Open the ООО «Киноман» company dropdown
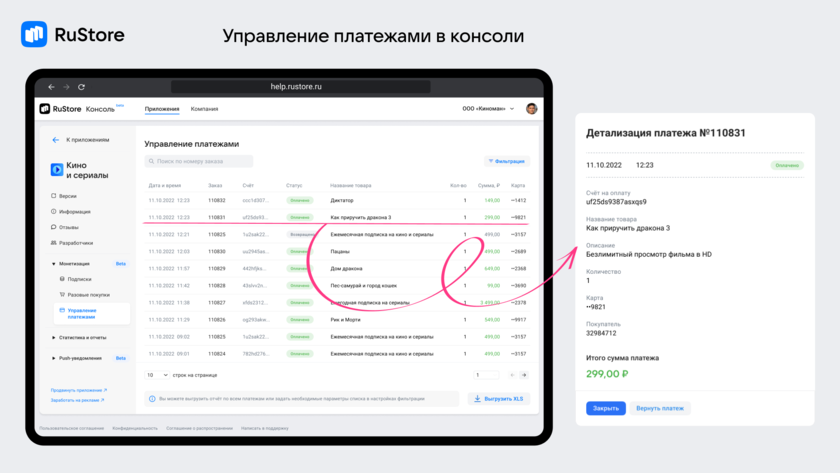The width and height of the screenshot is (840, 473). [x=488, y=109]
